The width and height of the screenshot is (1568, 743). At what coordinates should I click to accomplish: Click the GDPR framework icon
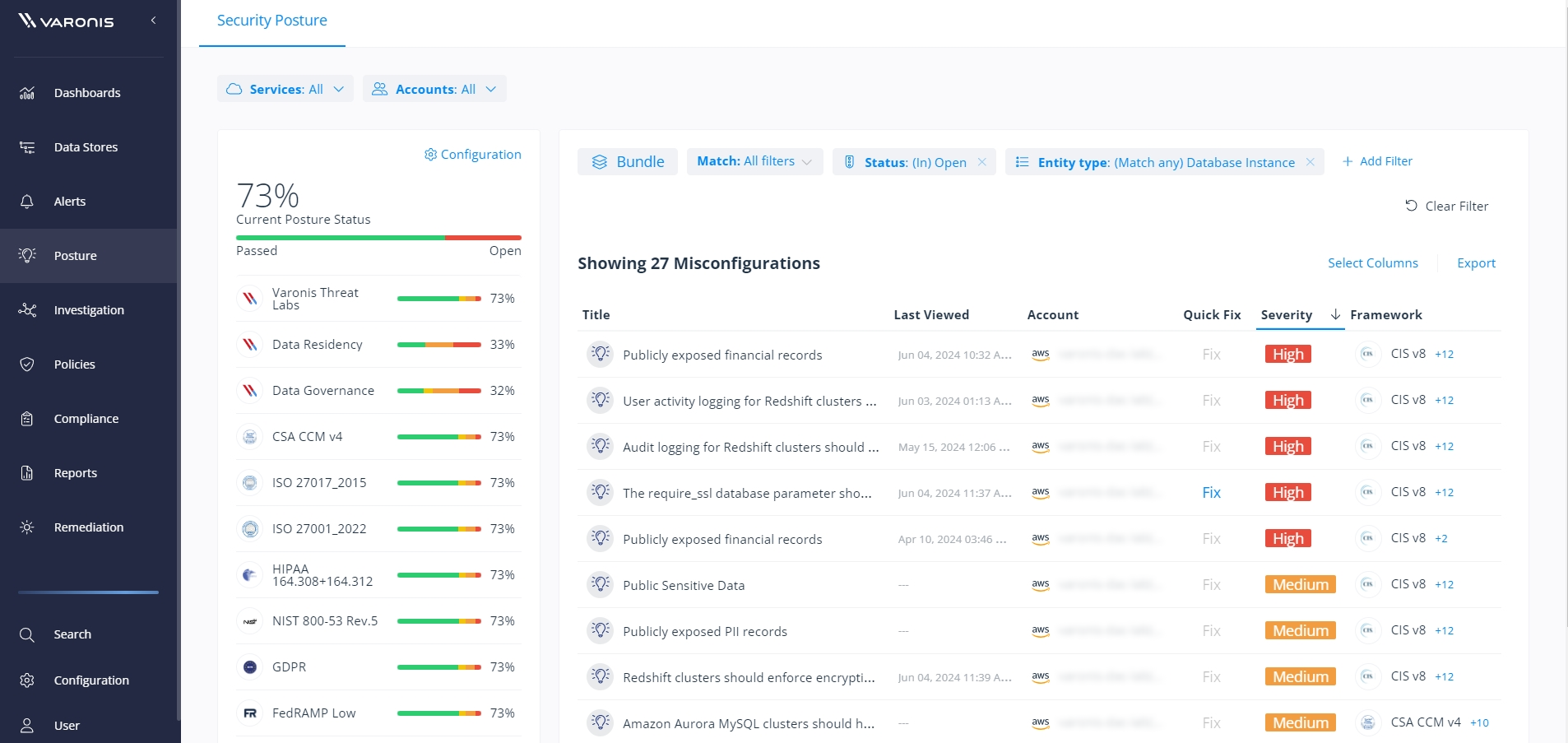[250, 667]
